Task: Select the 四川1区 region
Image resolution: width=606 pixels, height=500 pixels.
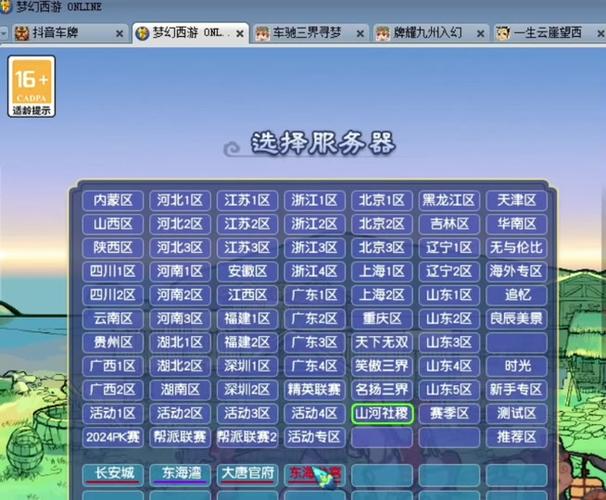Action: pyautogui.click(x=113, y=271)
